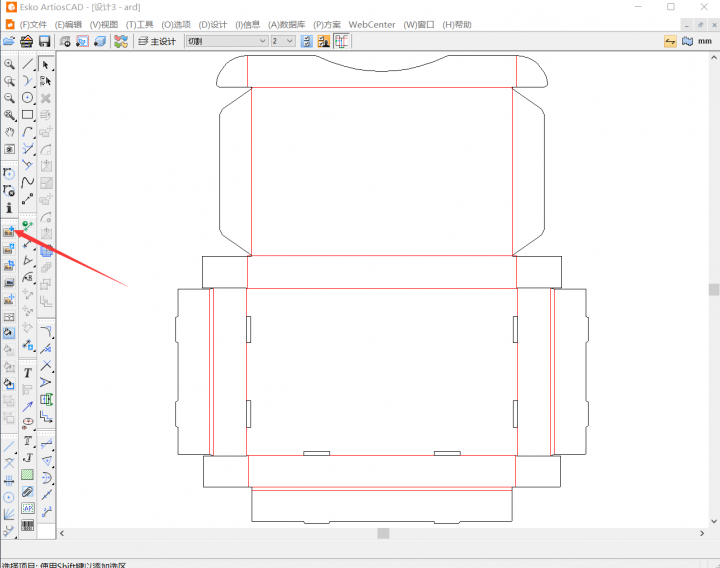Select the Line drawing tool

[x=28, y=64]
